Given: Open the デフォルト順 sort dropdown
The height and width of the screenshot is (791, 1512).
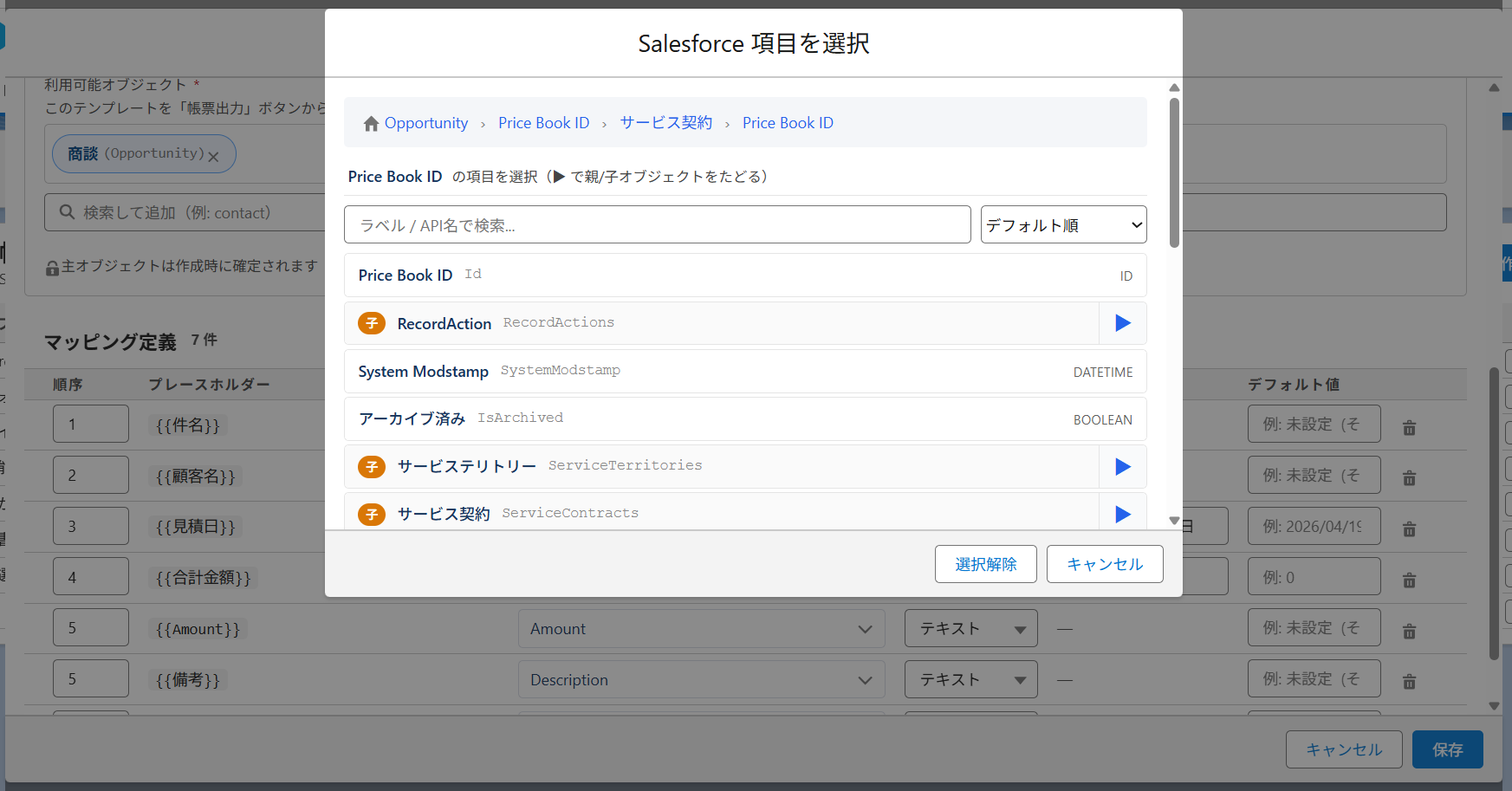Looking at the screenshot, I should tap(1064, 224).
